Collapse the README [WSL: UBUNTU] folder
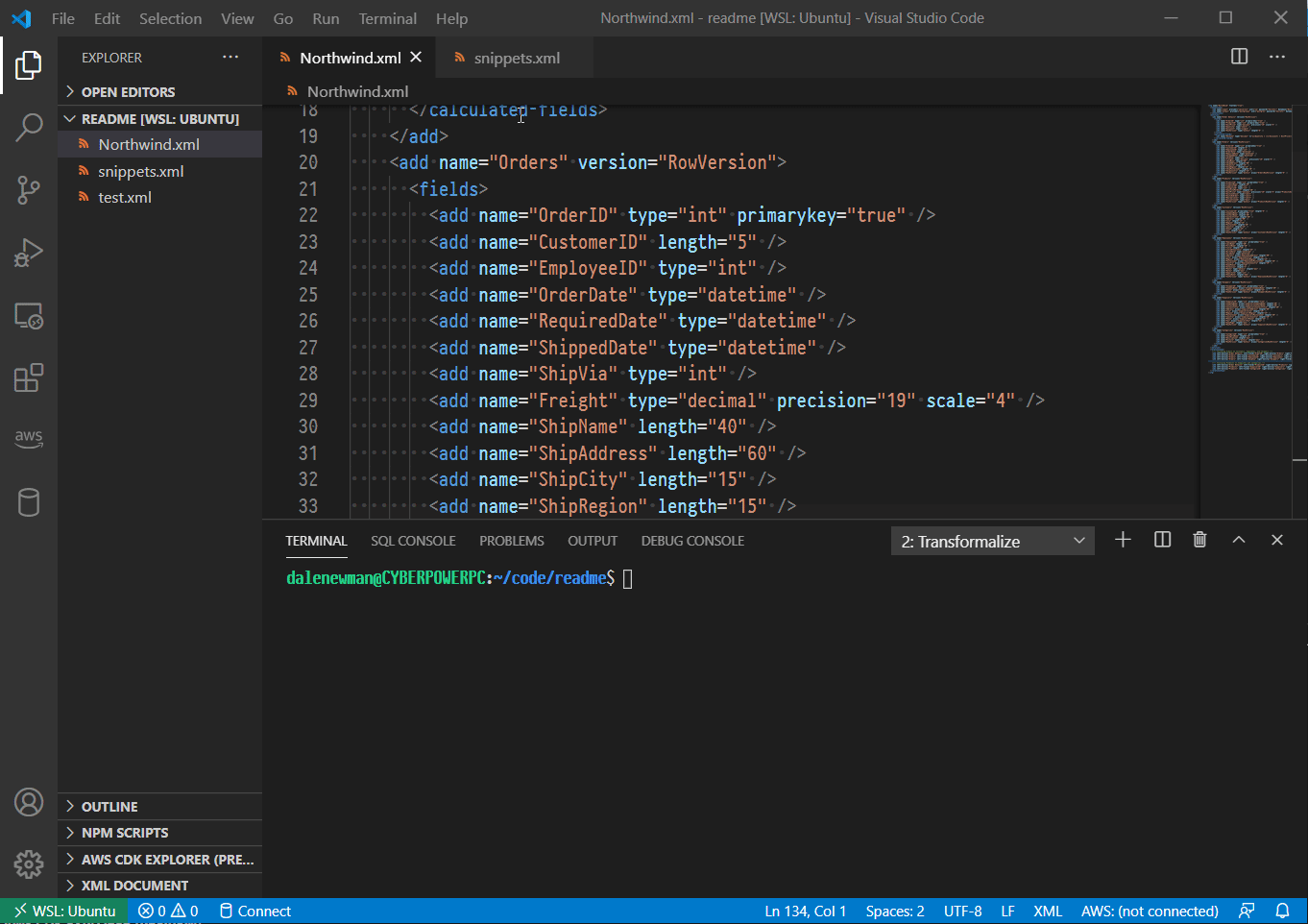Viewport: 1308px width, 924px height. coord(159,119)
